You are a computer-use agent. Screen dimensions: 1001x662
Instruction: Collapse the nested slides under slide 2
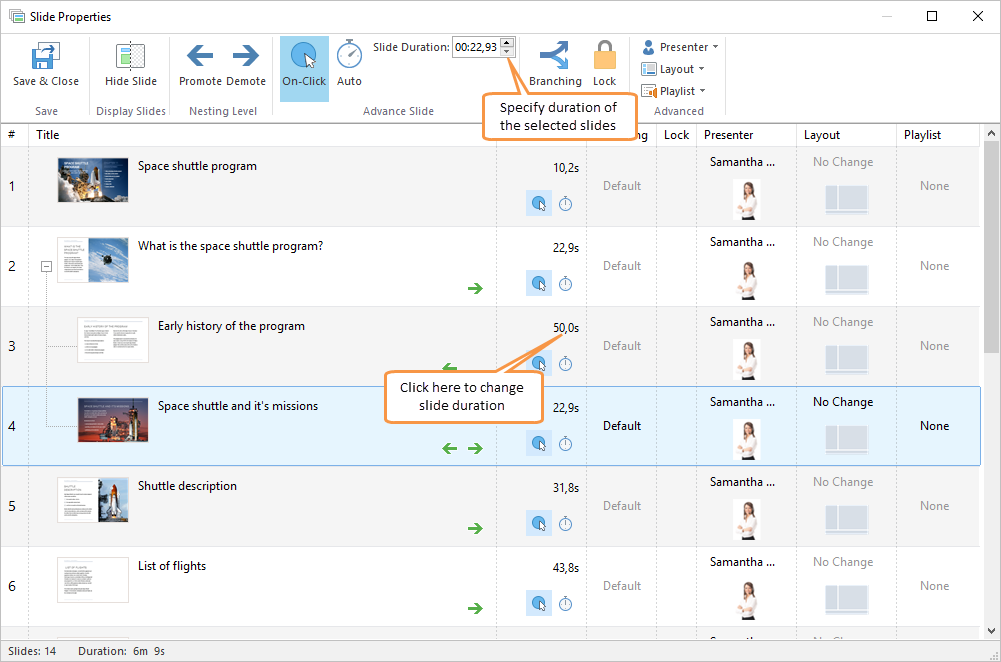(47, 266)
